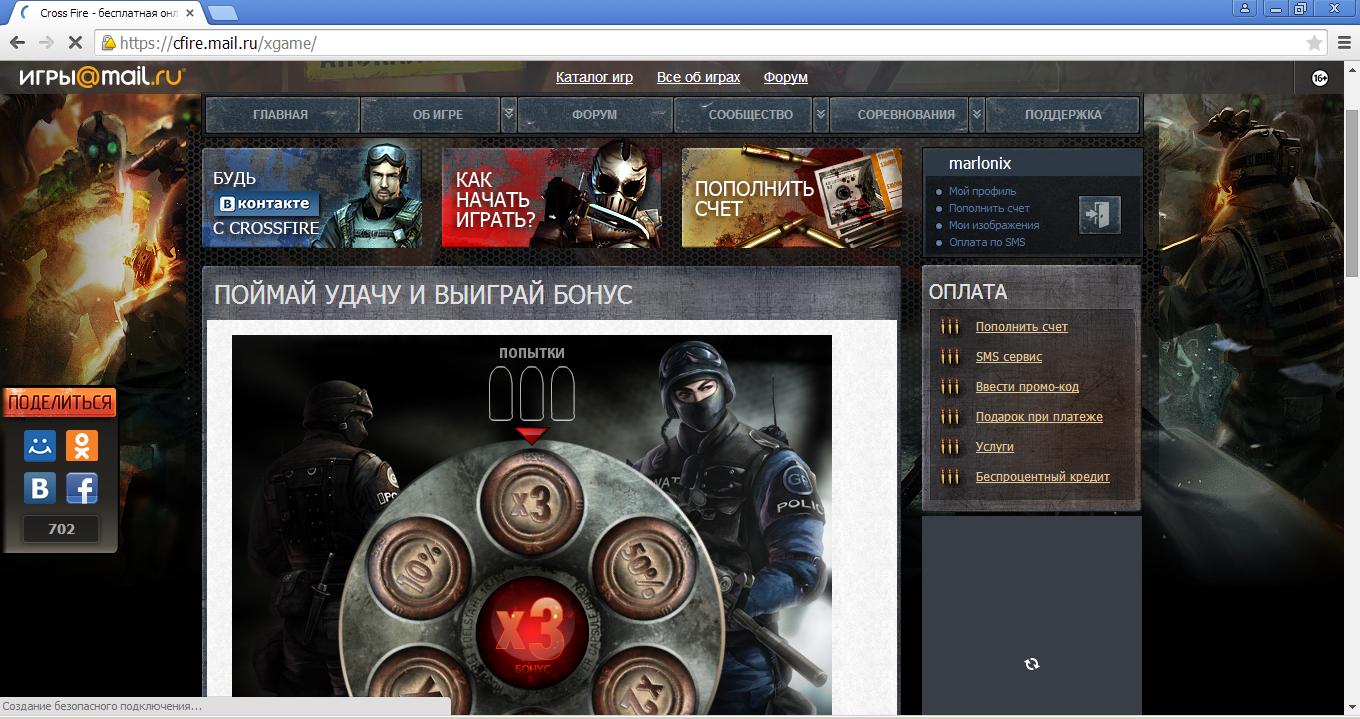The height and width of the screenshot is (719, 1360).
Task: Click the ПОДЕЛИТЬСЯ share header
Action: click(60, 403)
